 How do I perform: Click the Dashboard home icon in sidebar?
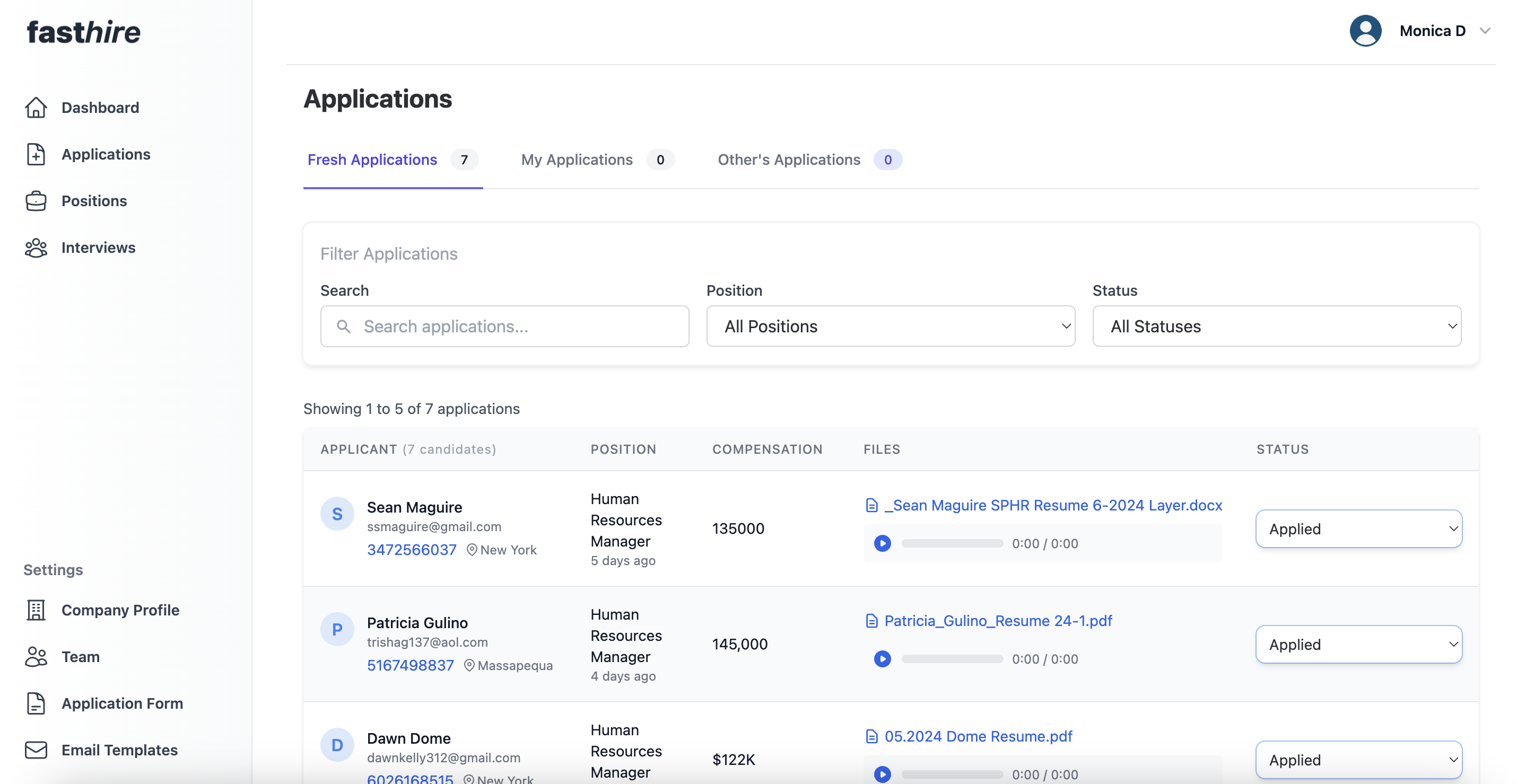point(36,108)
